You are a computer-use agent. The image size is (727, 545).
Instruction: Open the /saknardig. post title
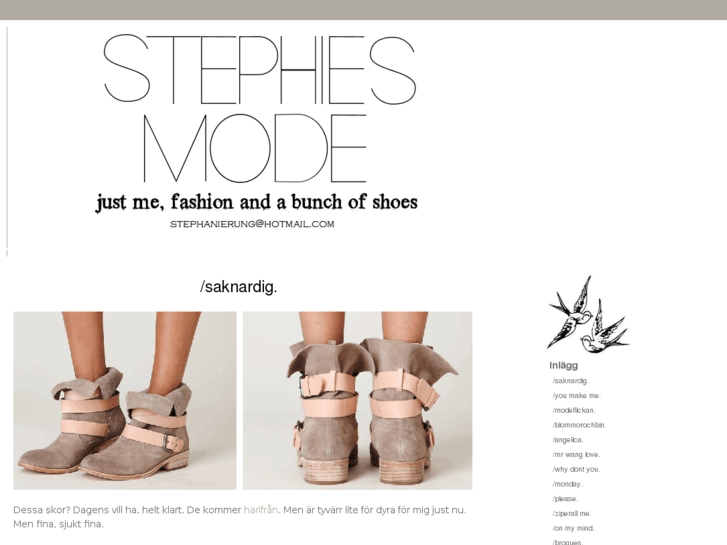coord(238,287)
